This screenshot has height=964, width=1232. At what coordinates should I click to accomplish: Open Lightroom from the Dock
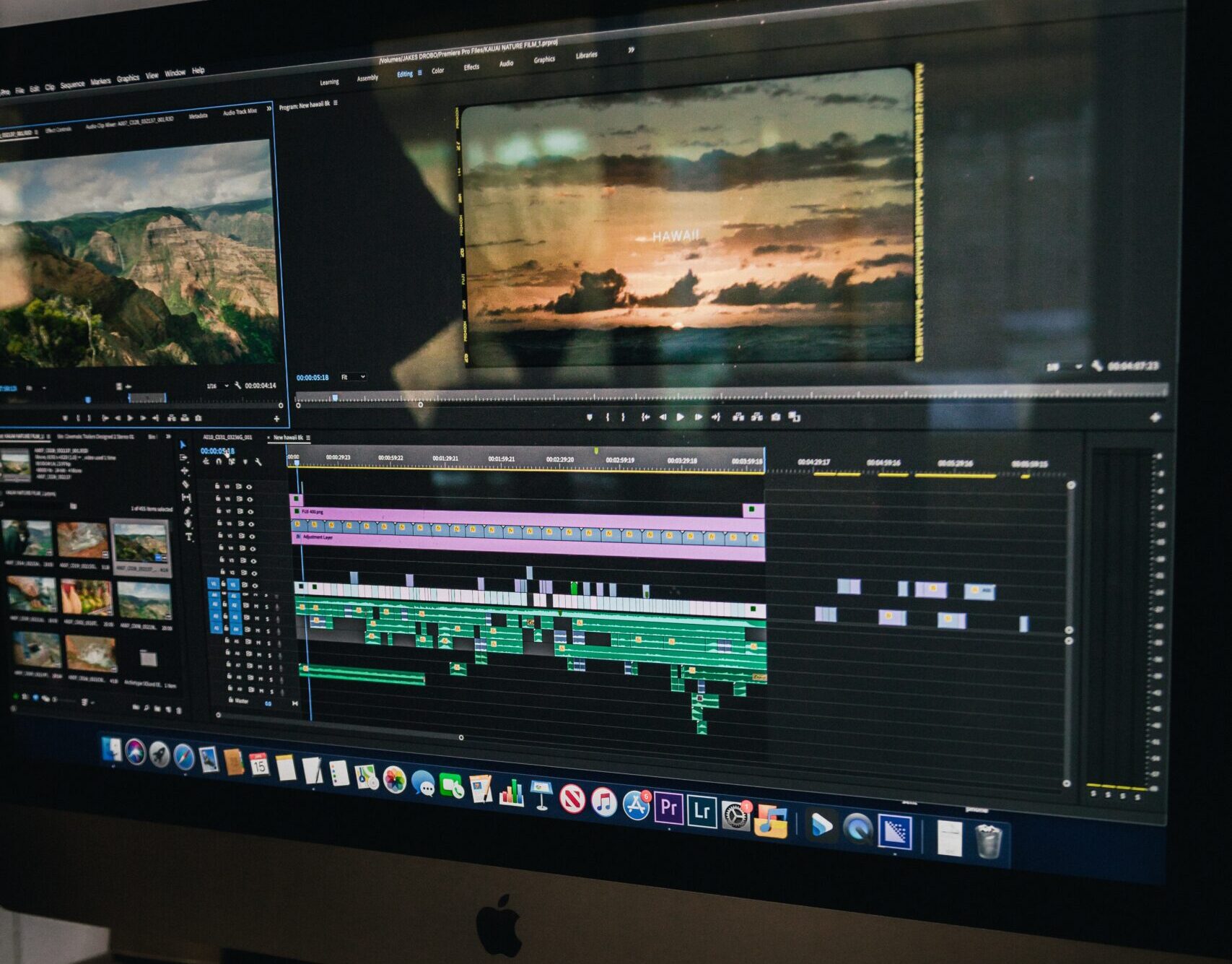point(701,810)
